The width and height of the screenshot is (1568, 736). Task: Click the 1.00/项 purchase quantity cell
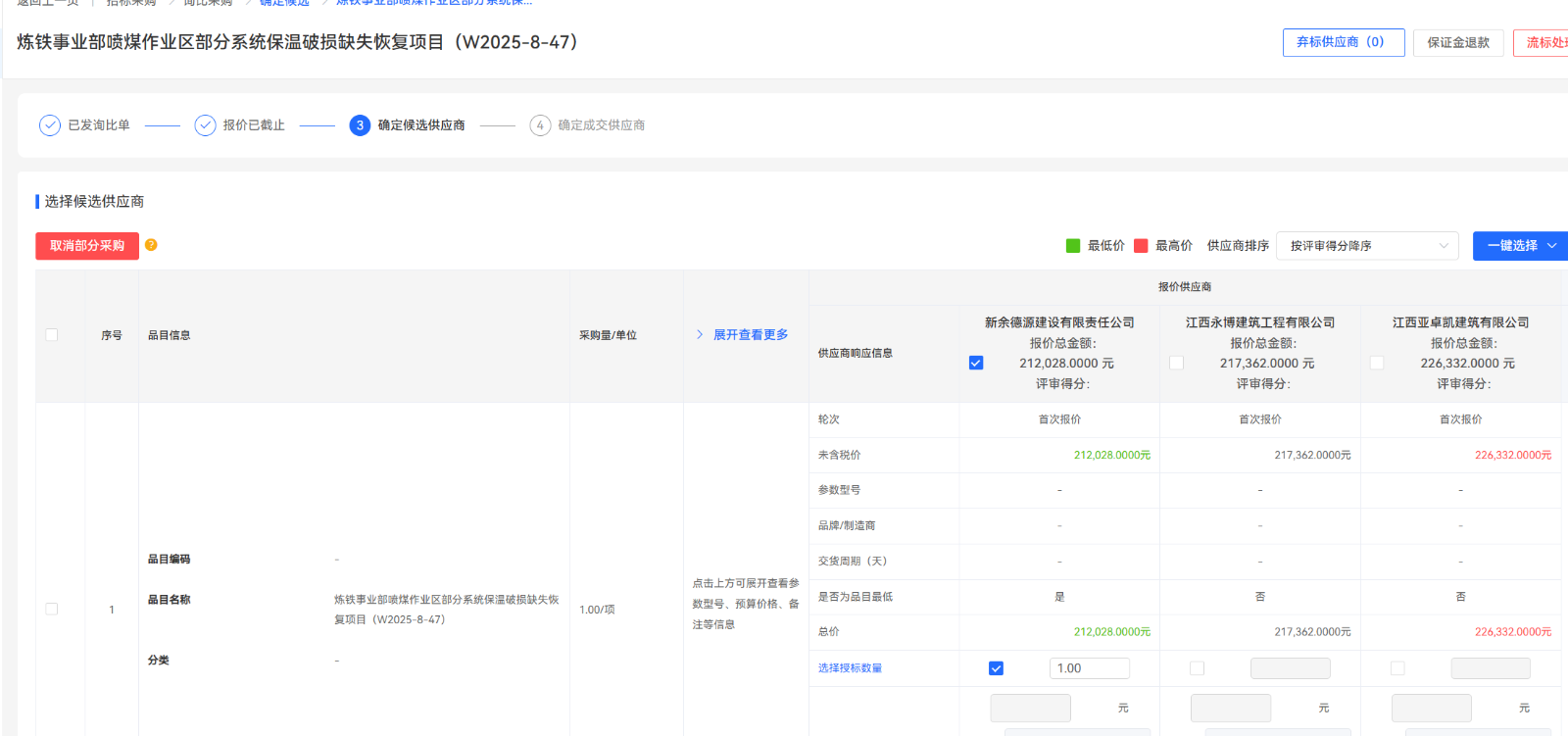pyautogui.click(x=597, y=610)
